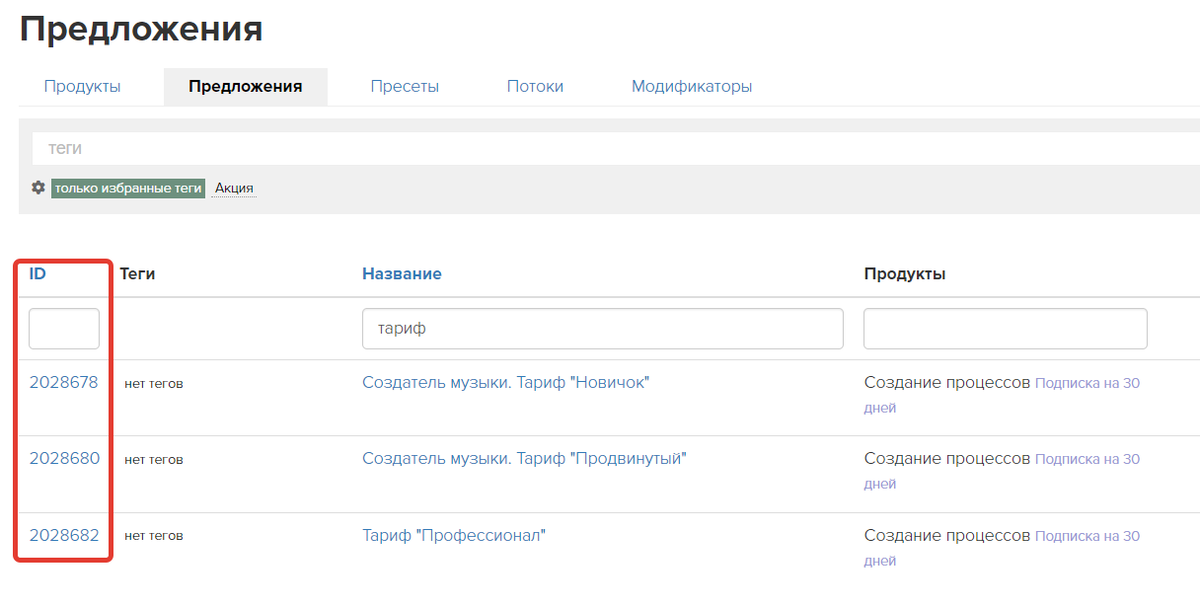The image size is (1200, 608).
Task: Open 'Тариф "Профессионал"' offer
Action: point(453,535)
